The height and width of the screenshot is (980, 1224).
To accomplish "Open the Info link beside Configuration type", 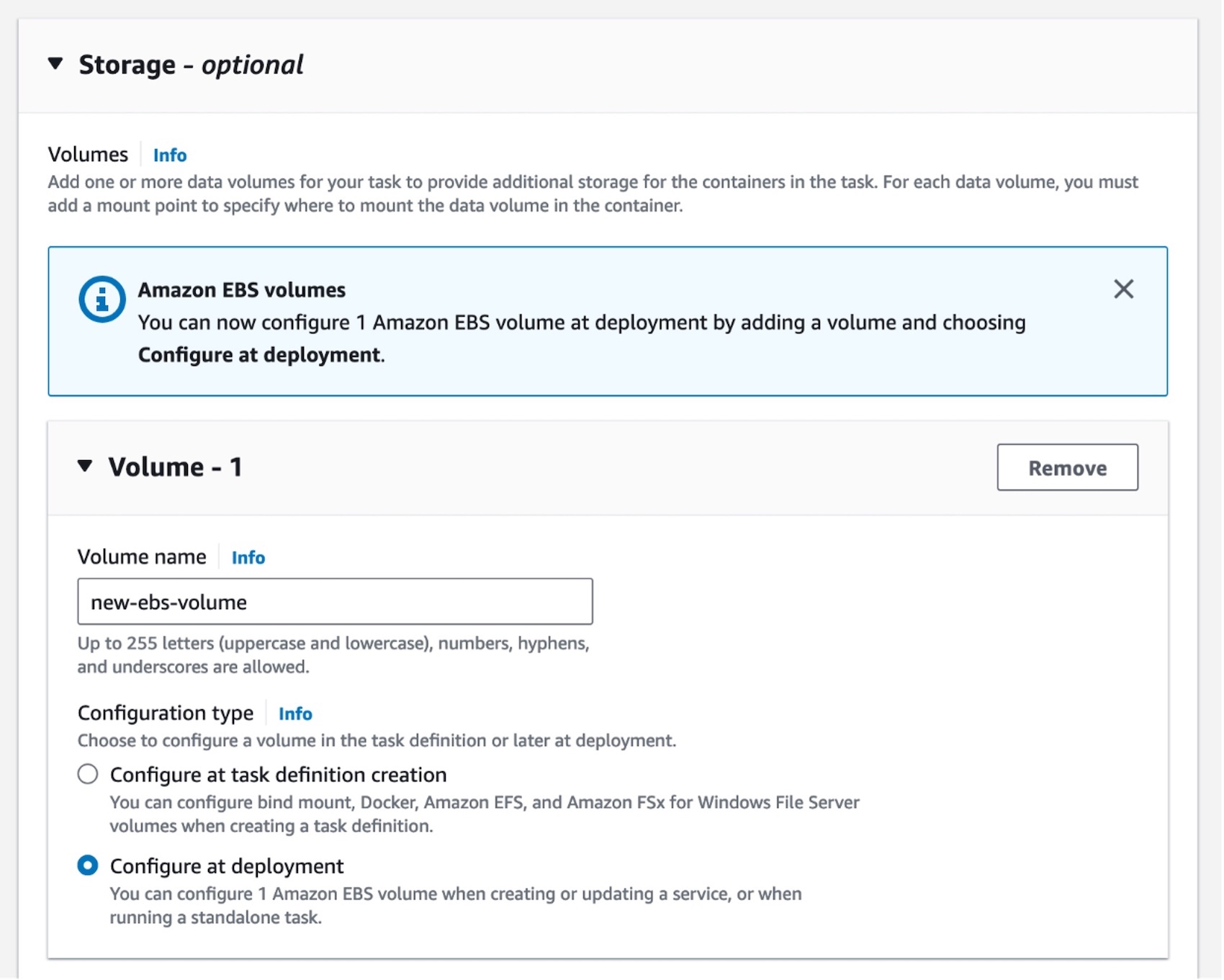I will point(295,714).
